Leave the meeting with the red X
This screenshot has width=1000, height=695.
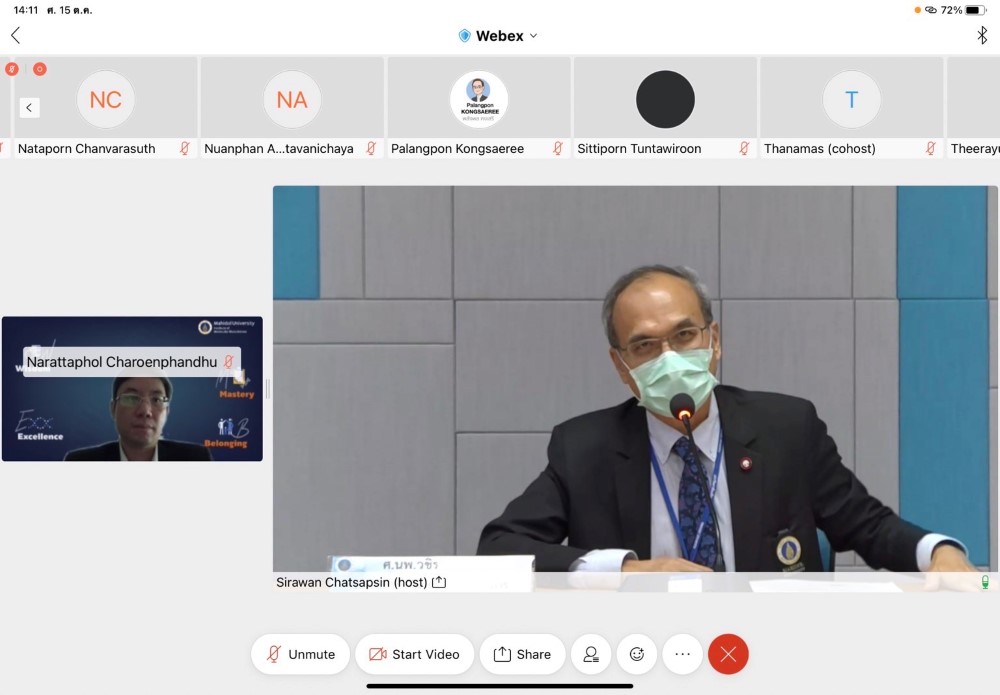tap(728, 654)
